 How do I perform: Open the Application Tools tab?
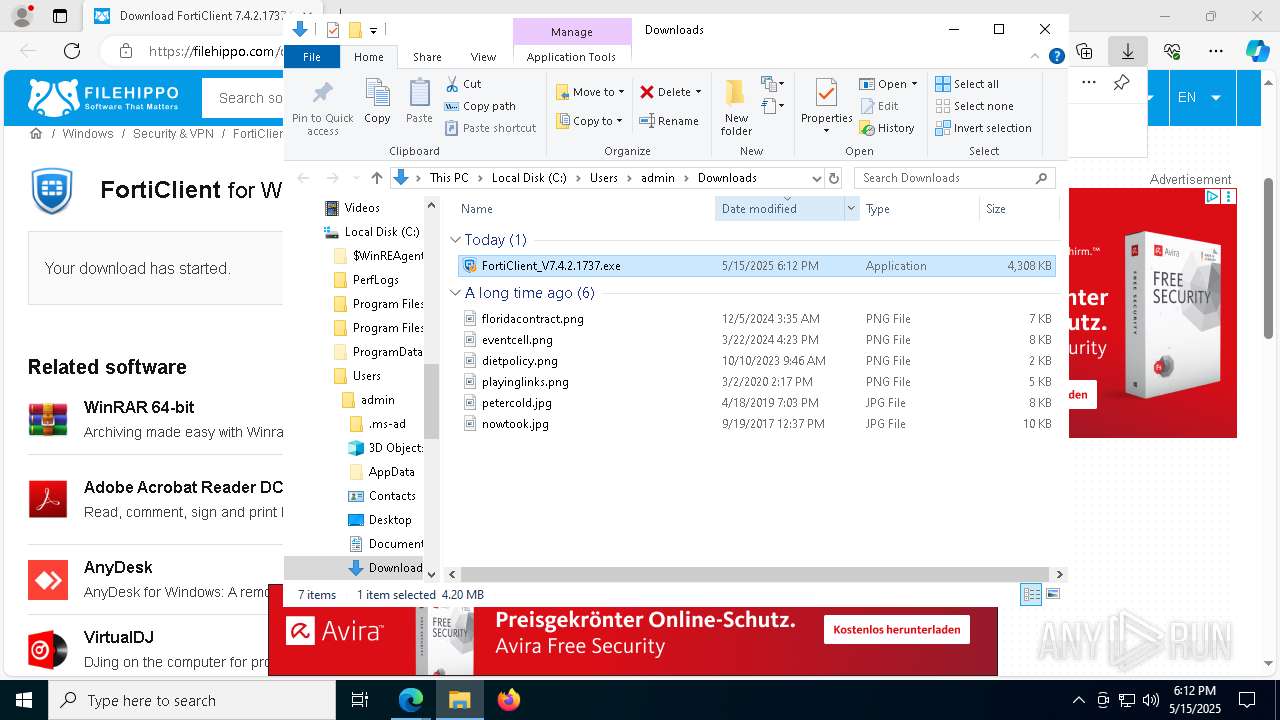coord(571,57)
